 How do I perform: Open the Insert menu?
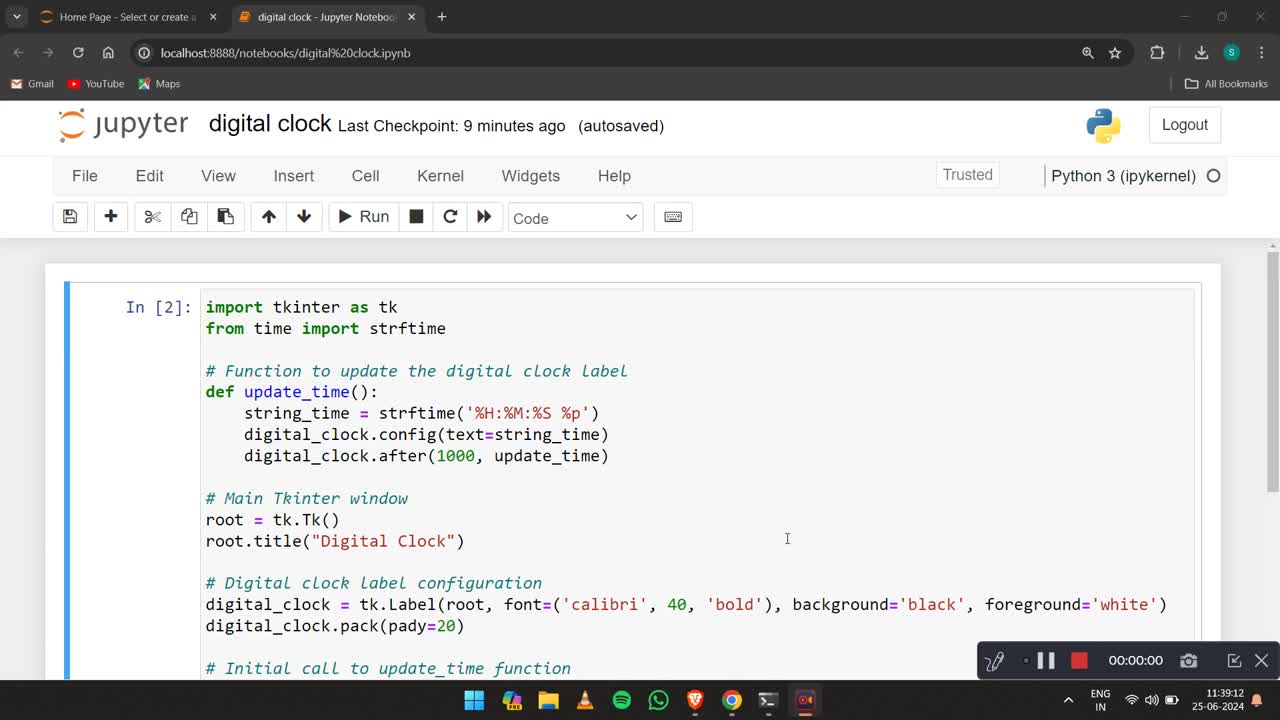tap(294, 175)
